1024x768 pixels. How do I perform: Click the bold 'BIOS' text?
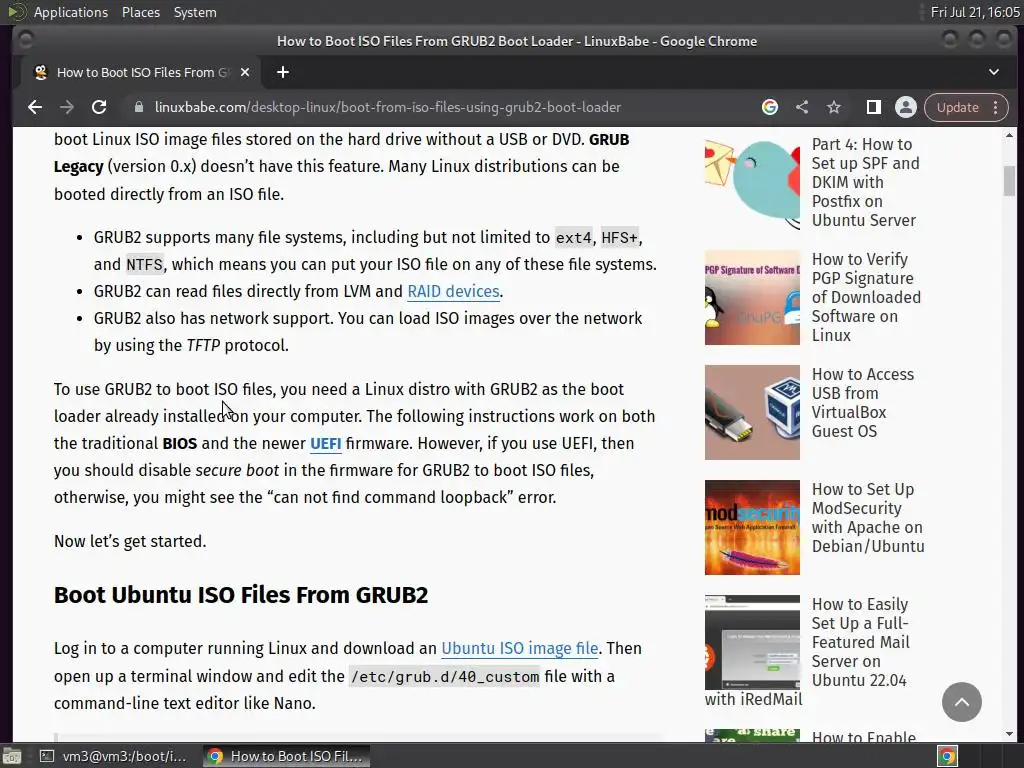(180, 443)
